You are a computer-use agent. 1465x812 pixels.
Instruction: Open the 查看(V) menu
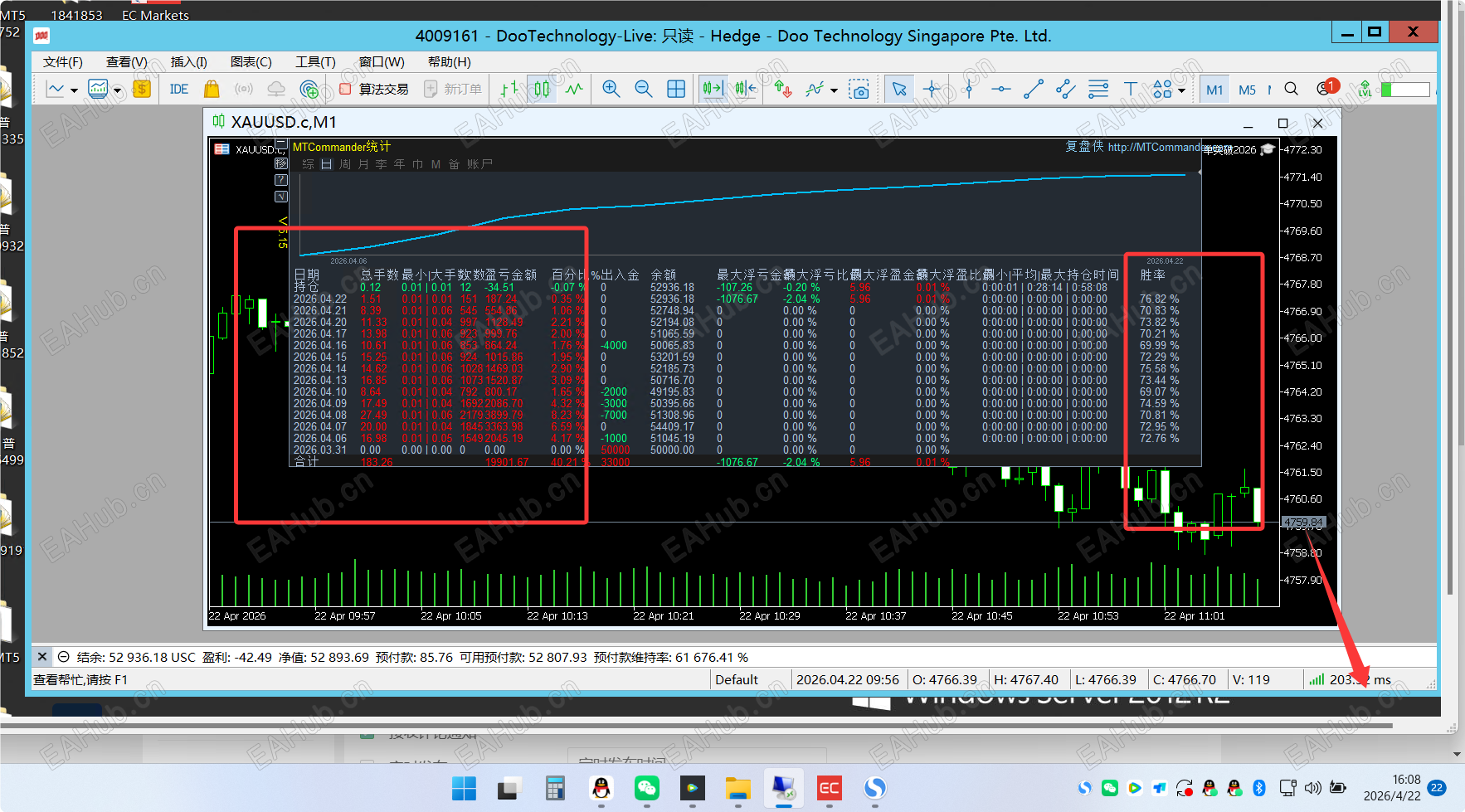pos(127,62)
